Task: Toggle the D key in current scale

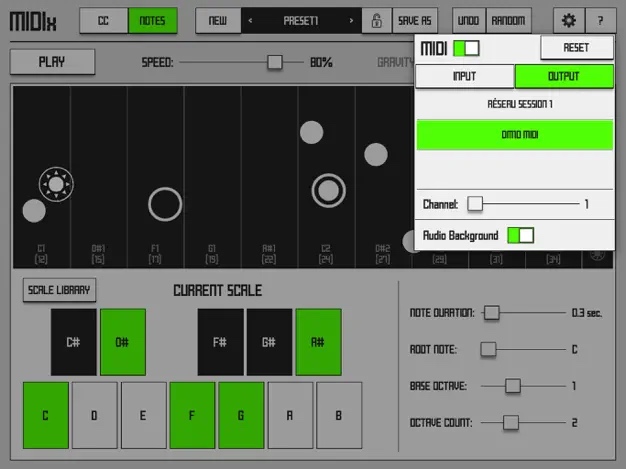Action: [x=95, y=415]
